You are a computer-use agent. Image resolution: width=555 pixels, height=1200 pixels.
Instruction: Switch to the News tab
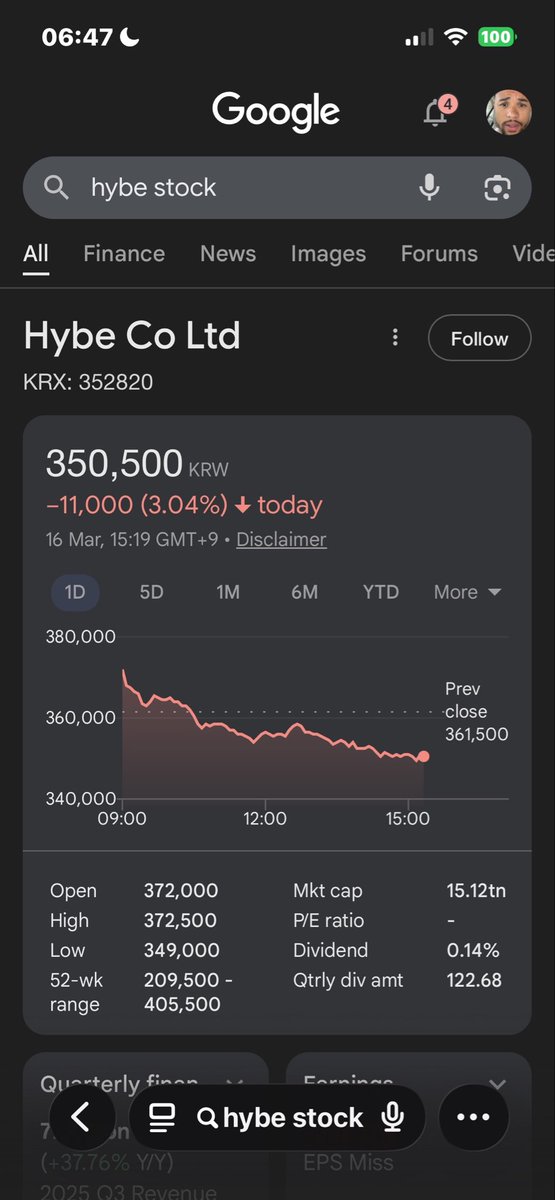[228, 254]
